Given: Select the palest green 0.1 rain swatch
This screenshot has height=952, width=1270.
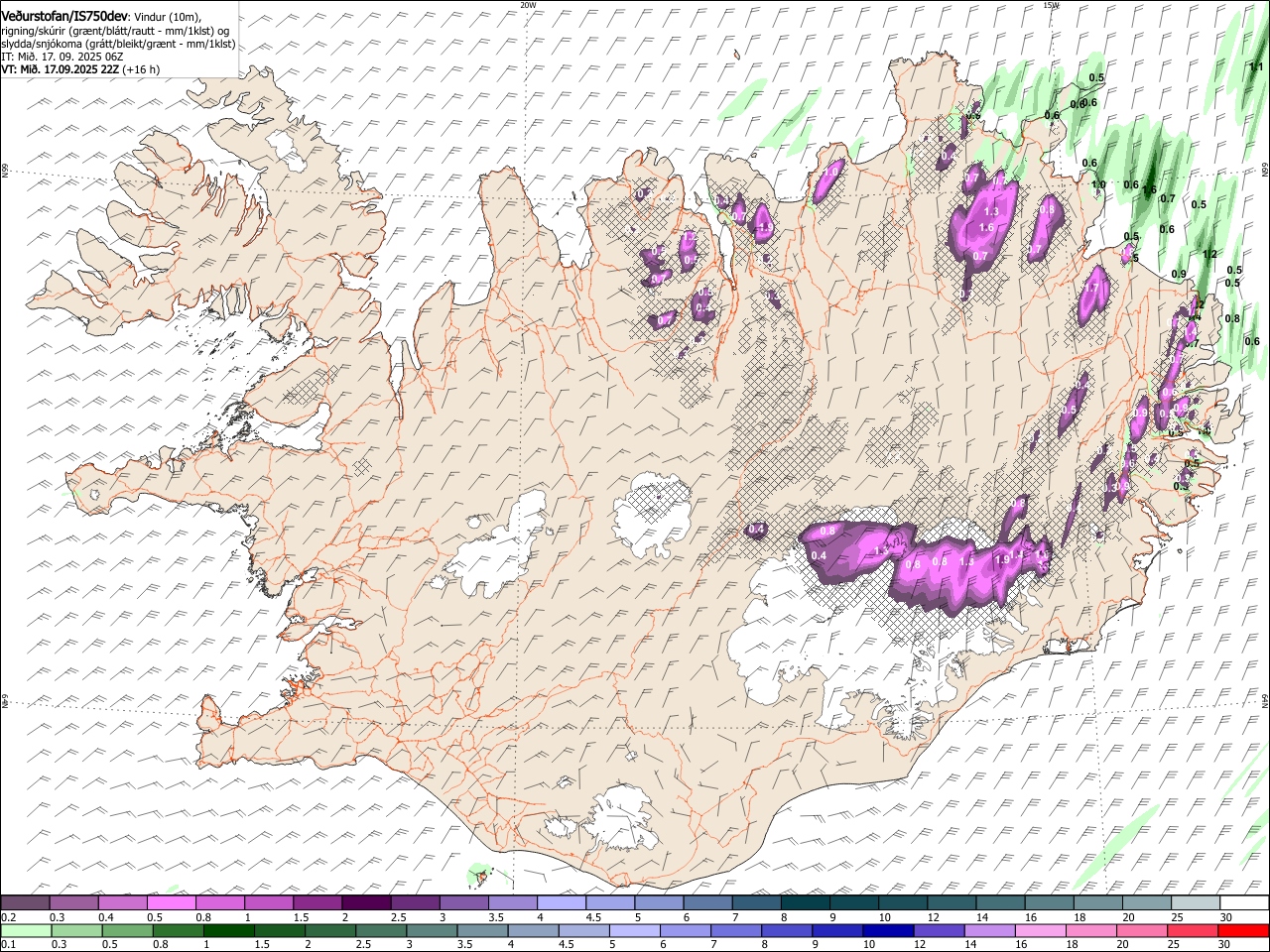Looking at the screenshot, I should (26, 930).
